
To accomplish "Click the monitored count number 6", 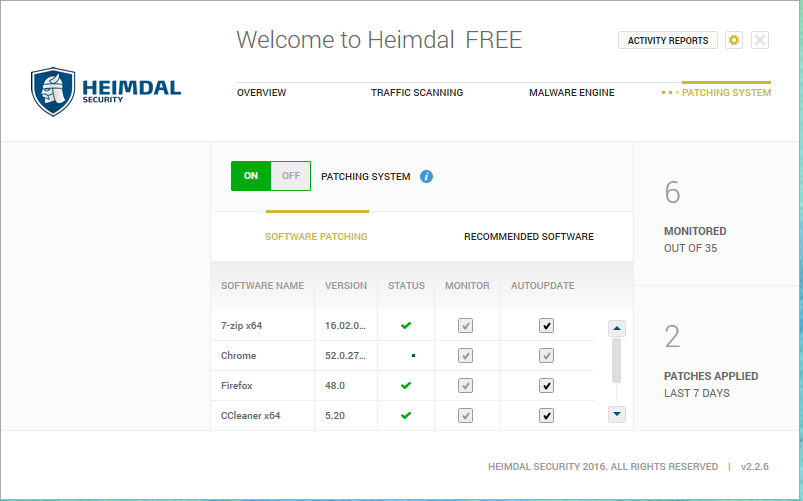I will click(672, 193).
